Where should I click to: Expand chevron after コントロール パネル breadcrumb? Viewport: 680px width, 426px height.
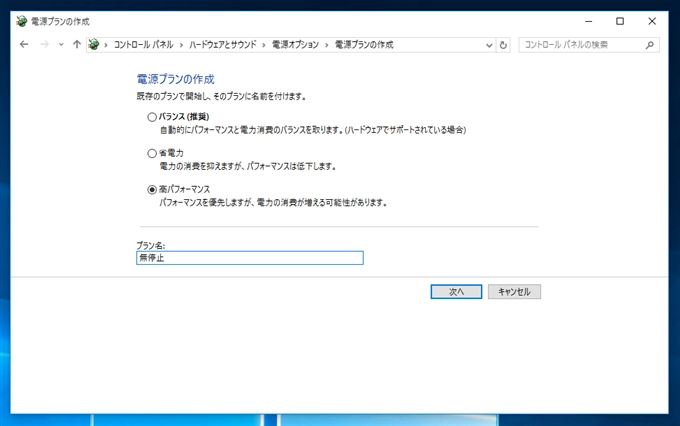[x=181, y=45]
